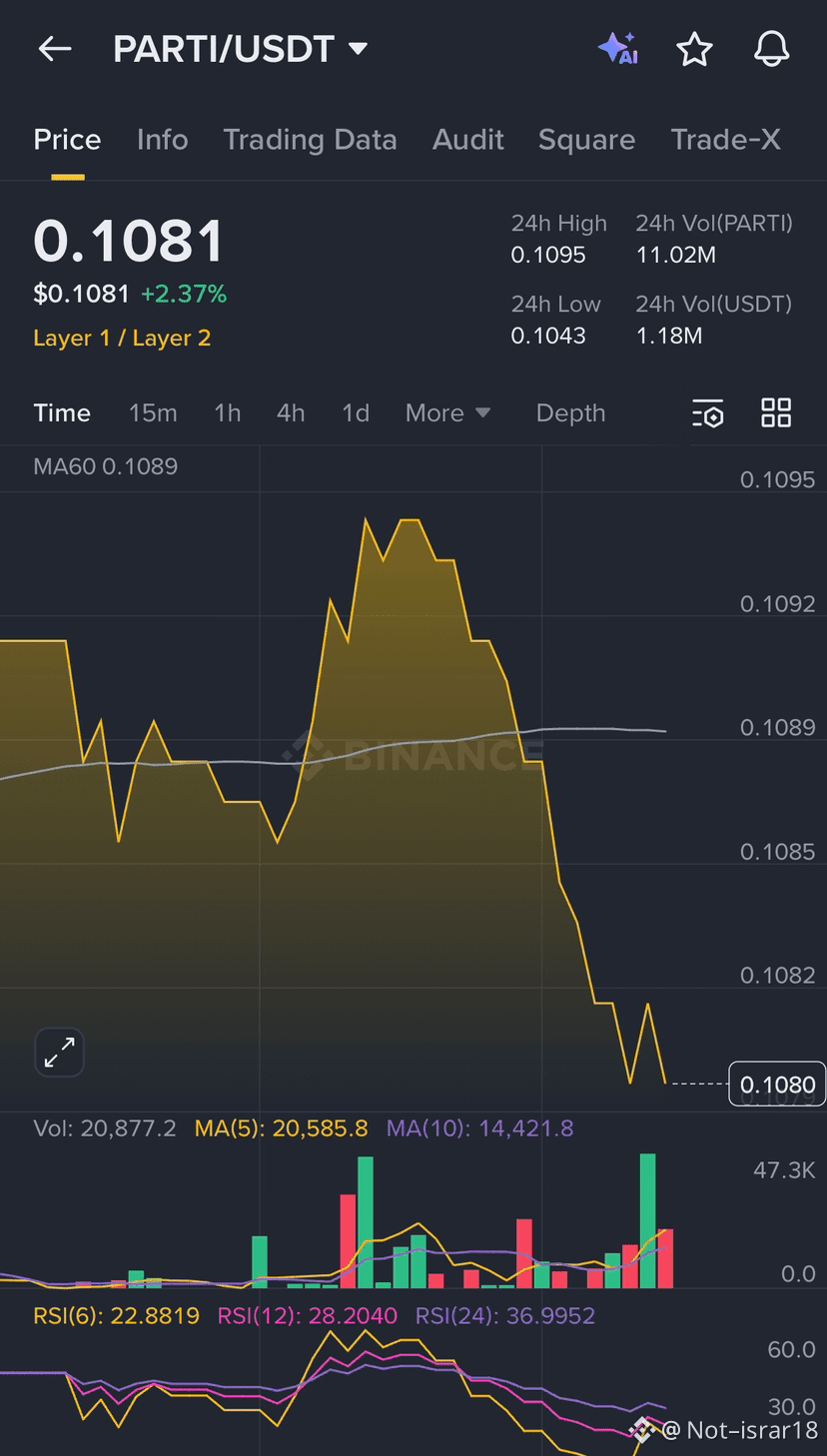The width and height of the screenshot is (827, 1456).
Task: Open the Trade-X tab
Action: (725, 140)
